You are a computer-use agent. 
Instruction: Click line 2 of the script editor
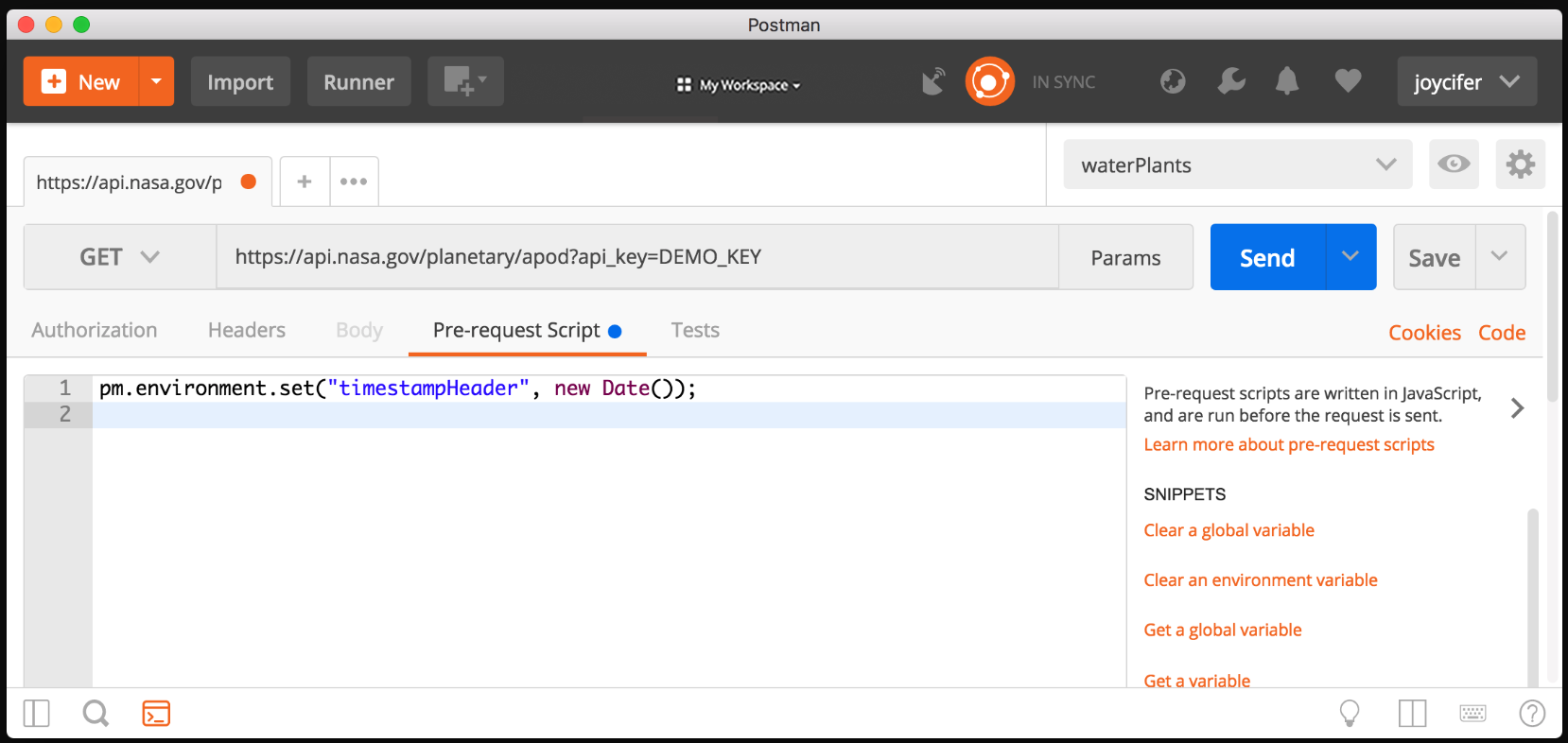[x=609, y=414]
